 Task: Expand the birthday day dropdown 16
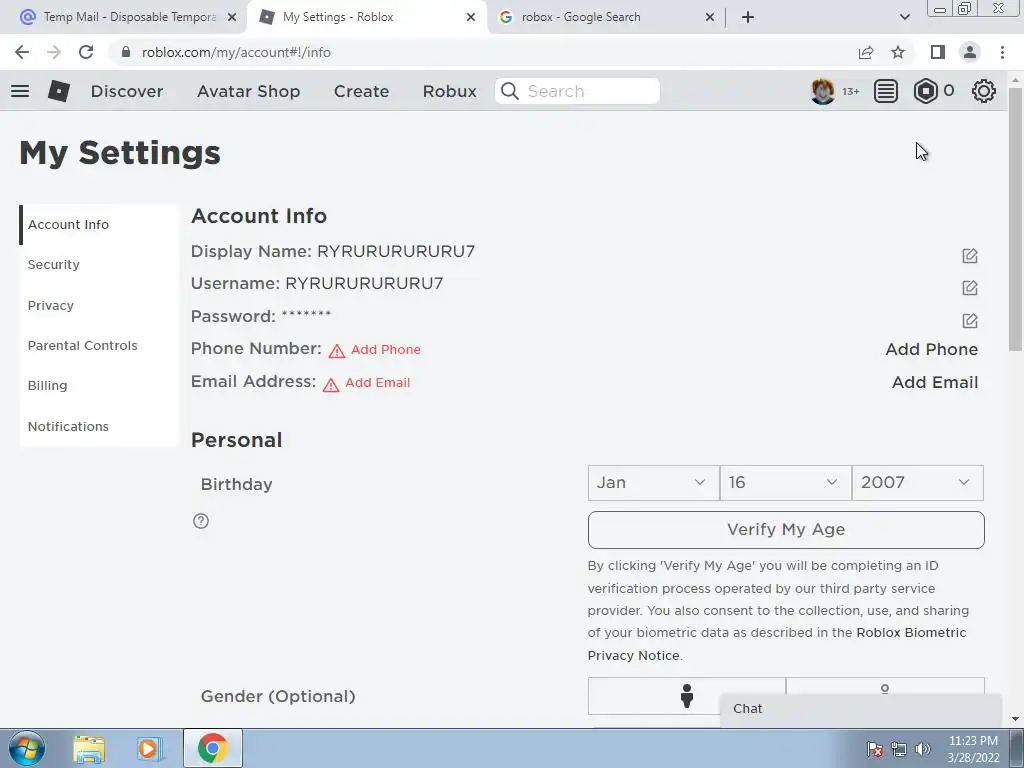(786, 483)
